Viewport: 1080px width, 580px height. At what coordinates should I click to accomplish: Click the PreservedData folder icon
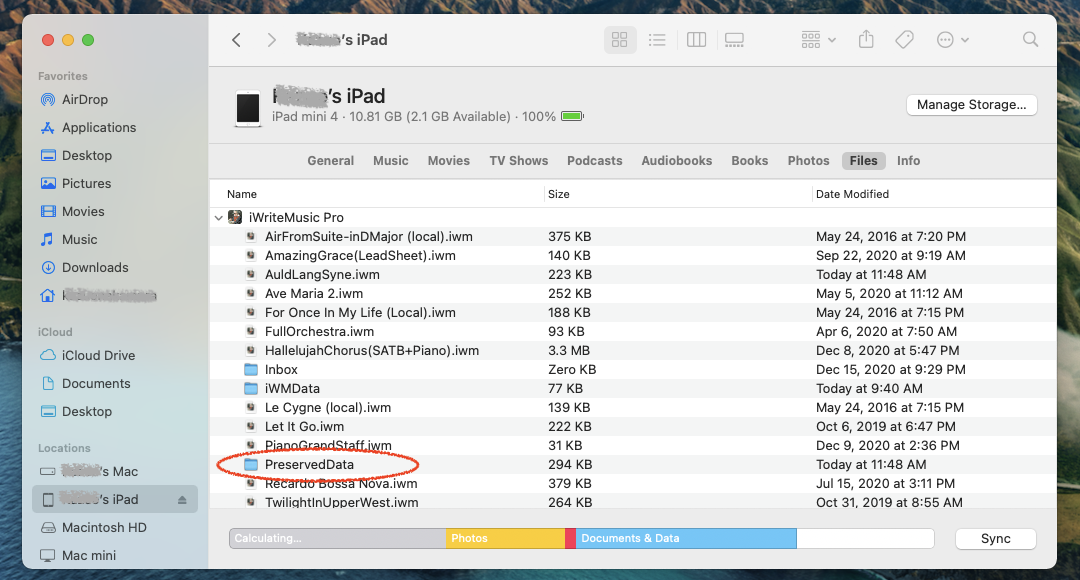[251, 464]
